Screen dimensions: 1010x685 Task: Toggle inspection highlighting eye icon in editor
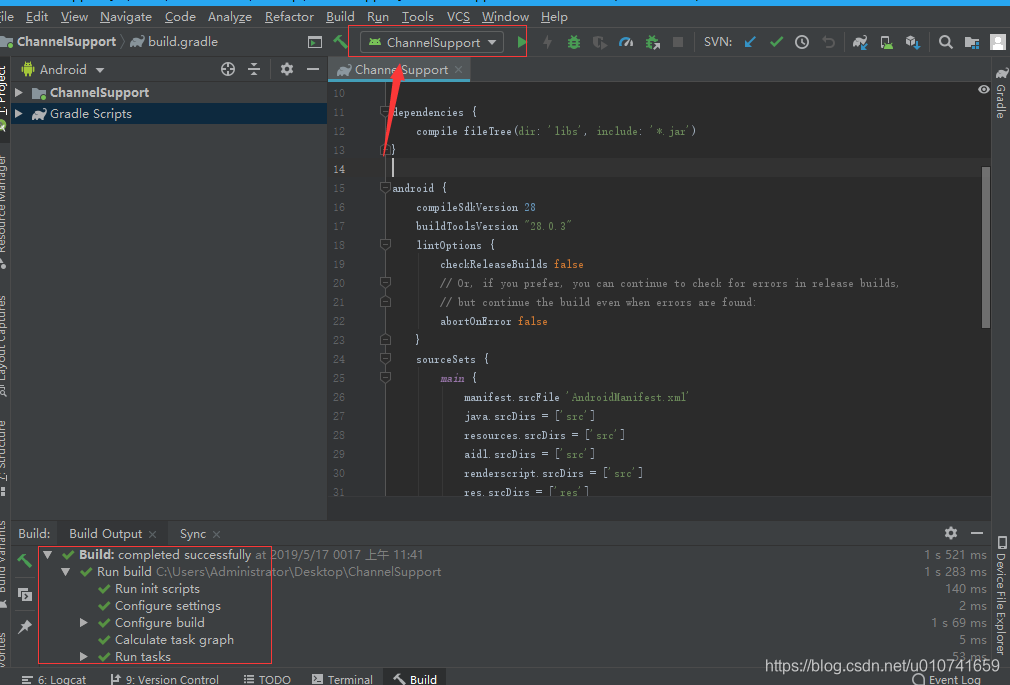[982, 89]
